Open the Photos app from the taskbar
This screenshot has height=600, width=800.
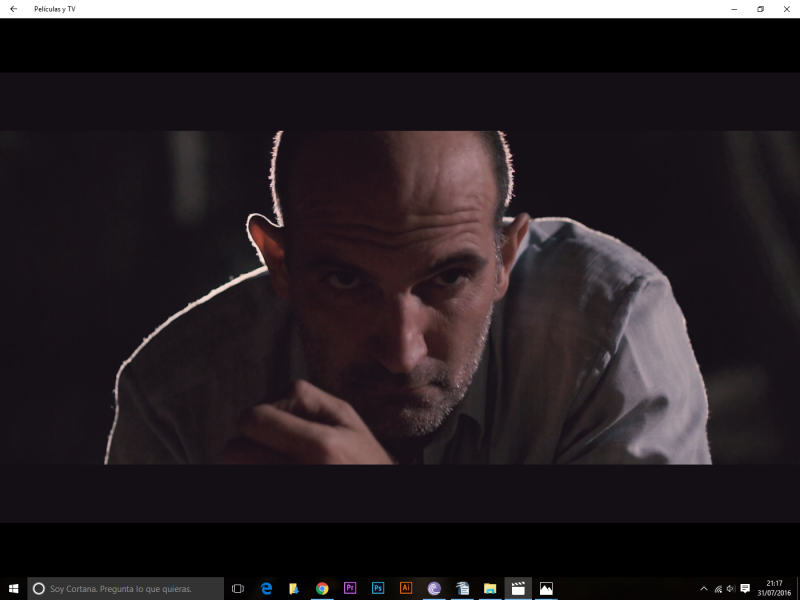coord(546,588)
